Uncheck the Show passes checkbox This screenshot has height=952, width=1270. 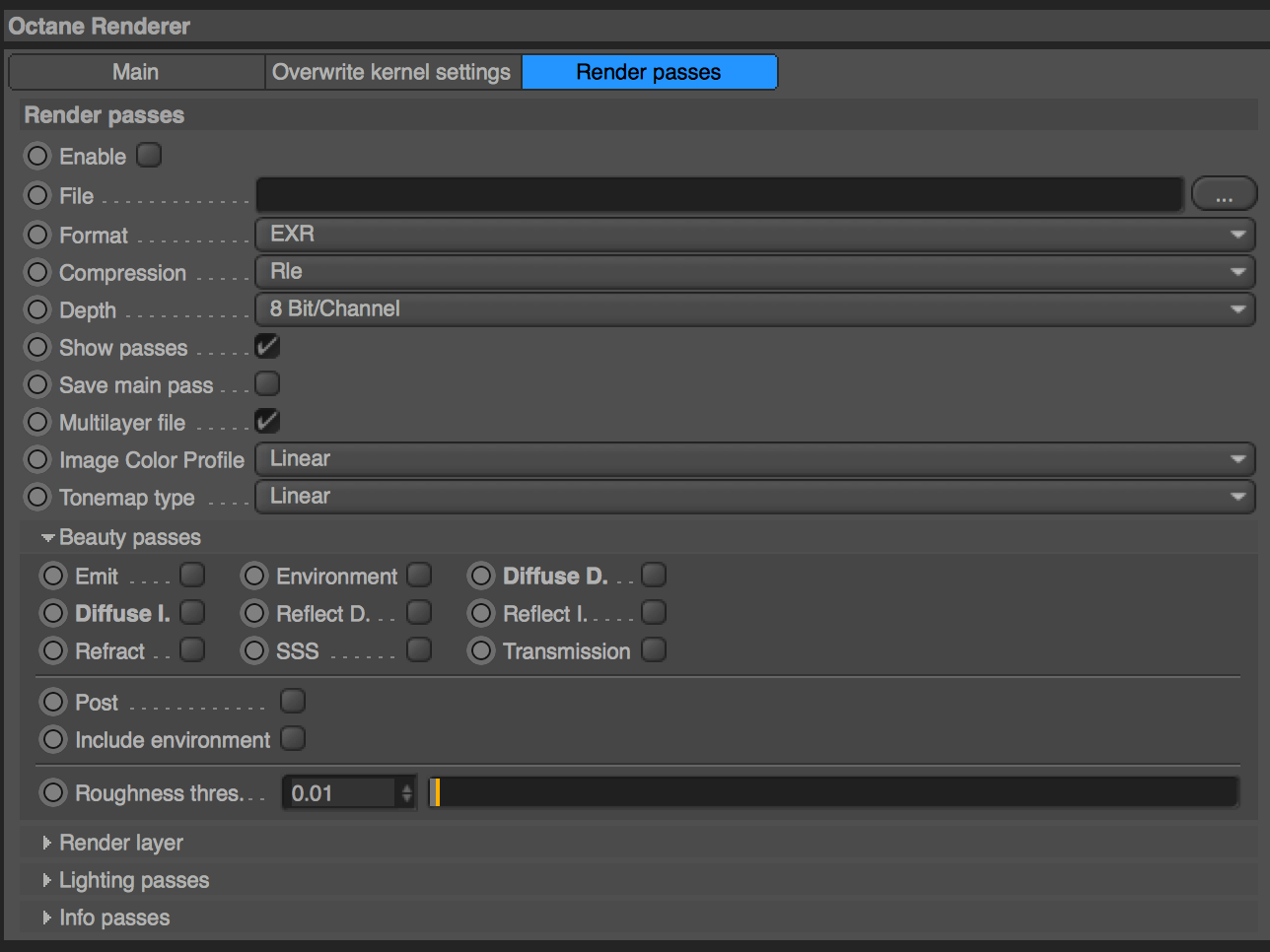267,346
